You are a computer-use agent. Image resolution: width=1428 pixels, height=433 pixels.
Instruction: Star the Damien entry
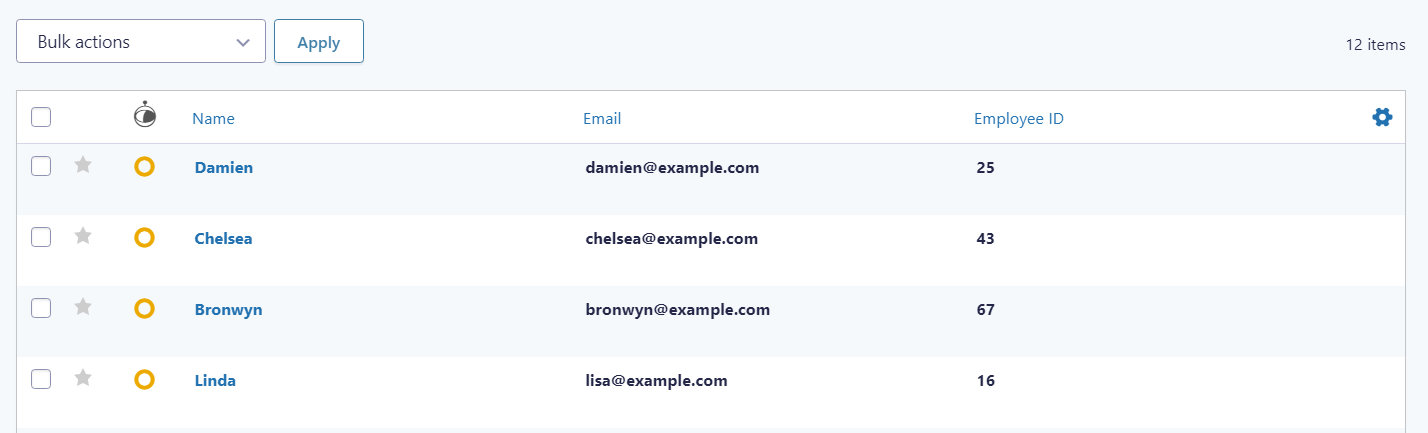click(x=83, y=165)
